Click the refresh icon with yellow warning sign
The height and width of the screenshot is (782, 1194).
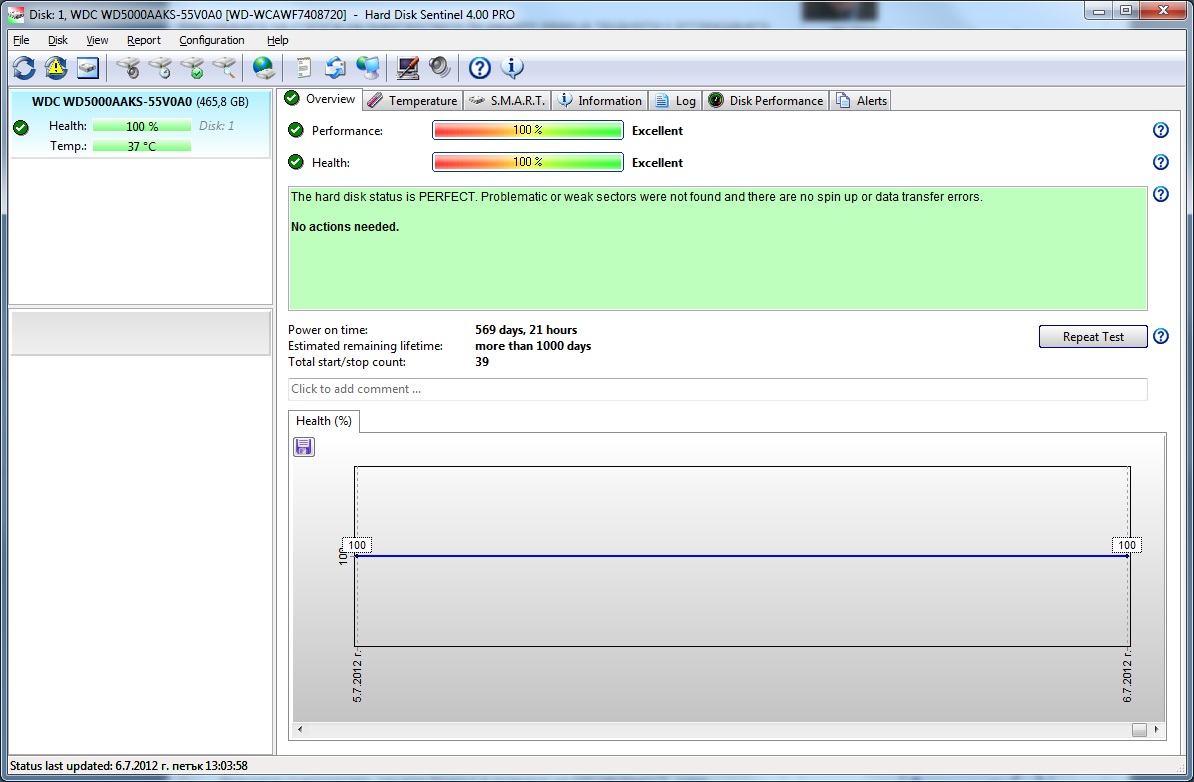(56, 68)
